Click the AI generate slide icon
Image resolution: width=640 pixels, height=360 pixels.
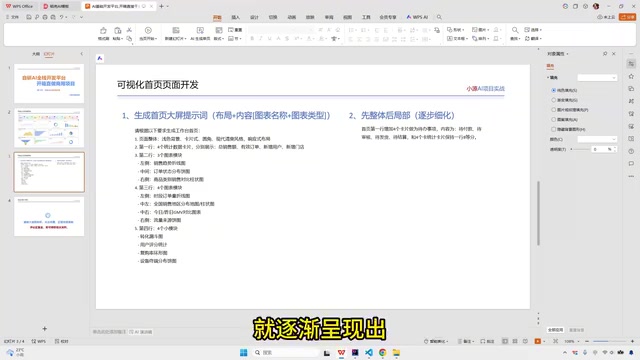pos(200,30)
